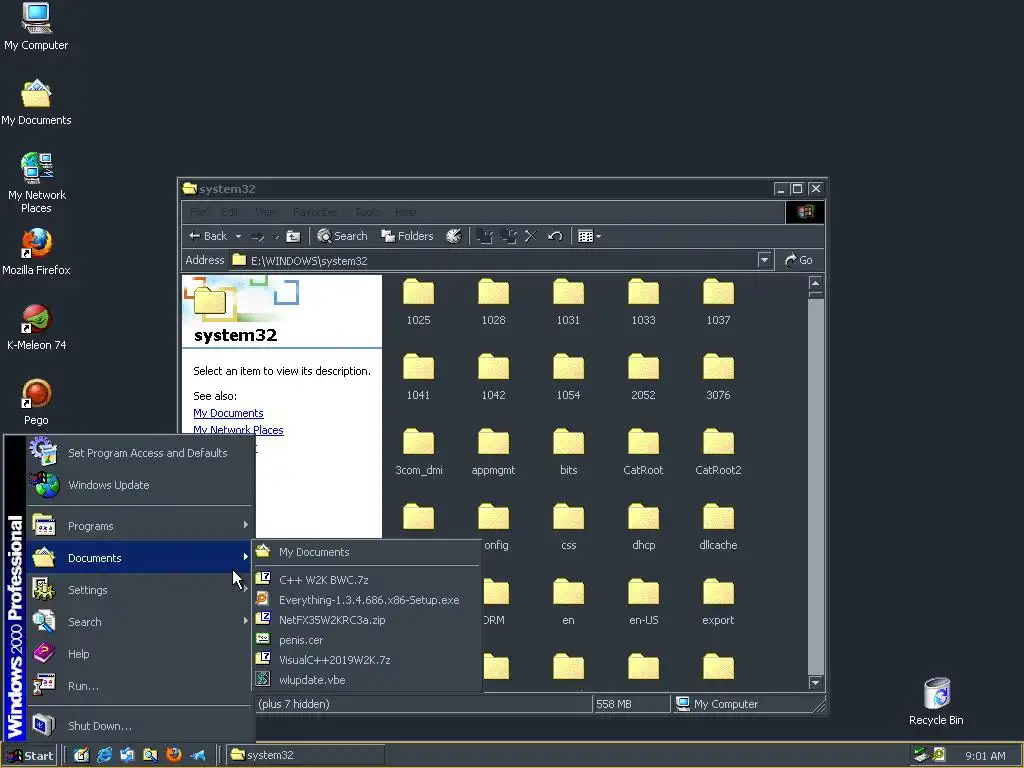Click the scroll up arrow in file pane

coord(815,283)
